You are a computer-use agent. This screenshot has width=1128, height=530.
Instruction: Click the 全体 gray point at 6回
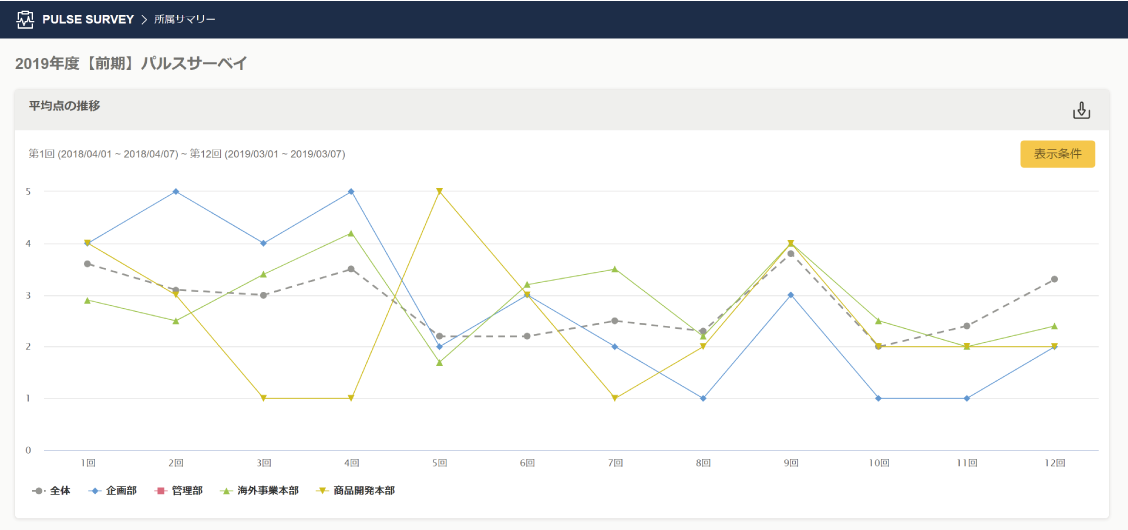click(x=527, y=336)
